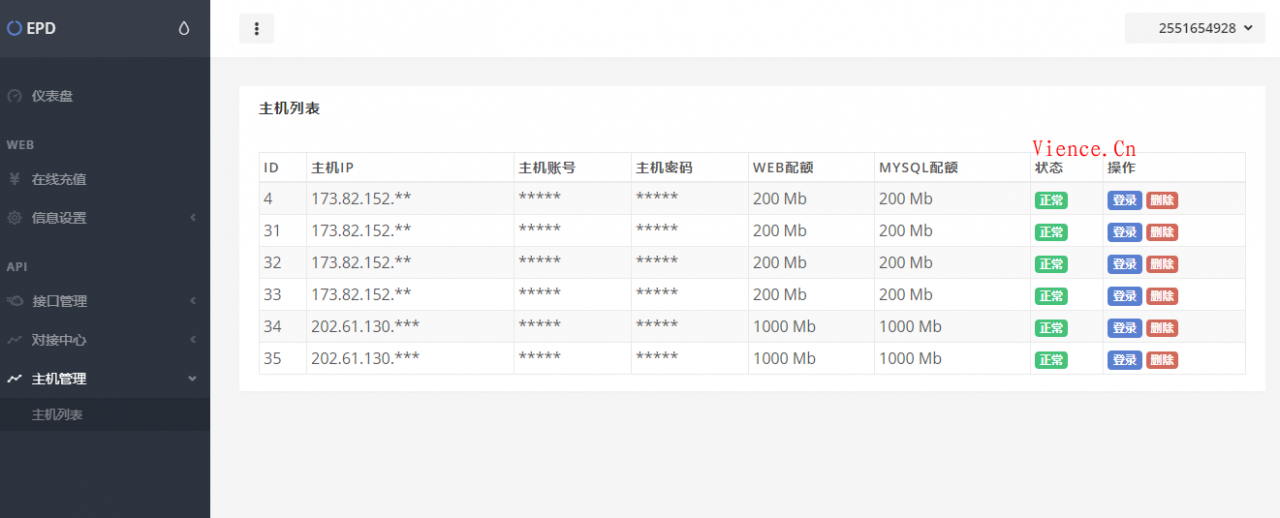Image resolution: width=1280 pixels, height=518 pixels.
Task: Click the yen icon beside 在线充值
Action: [14, 180]
